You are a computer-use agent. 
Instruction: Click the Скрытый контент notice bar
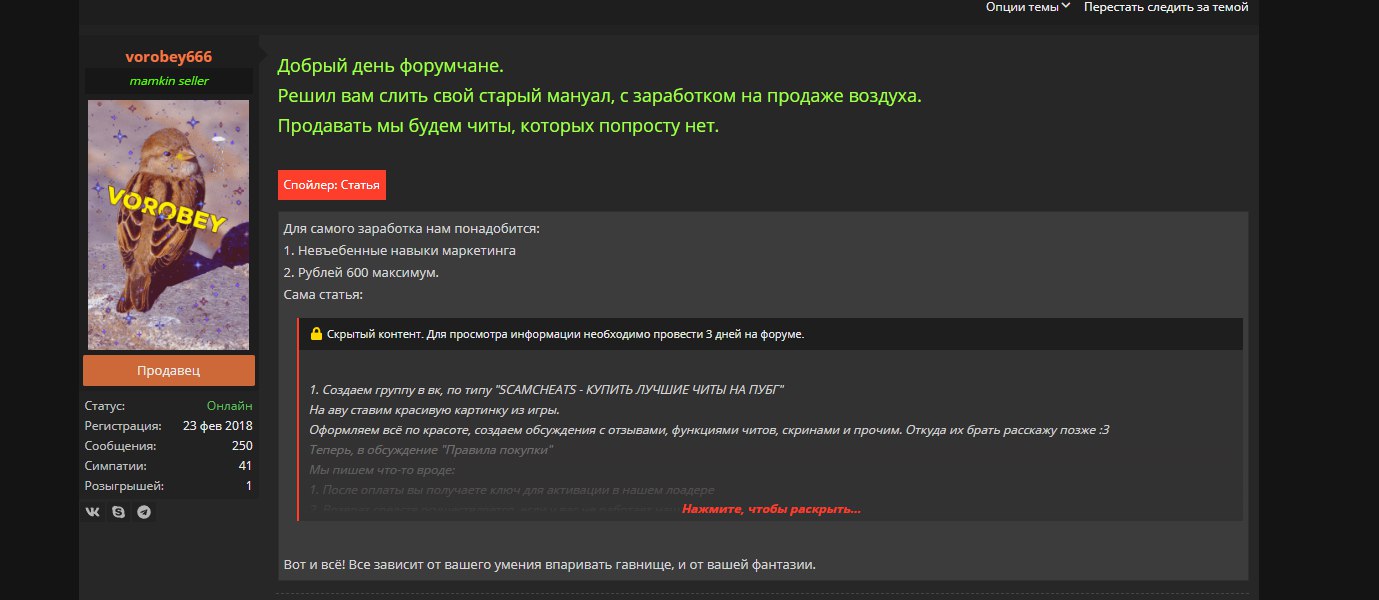click(771, 334)
